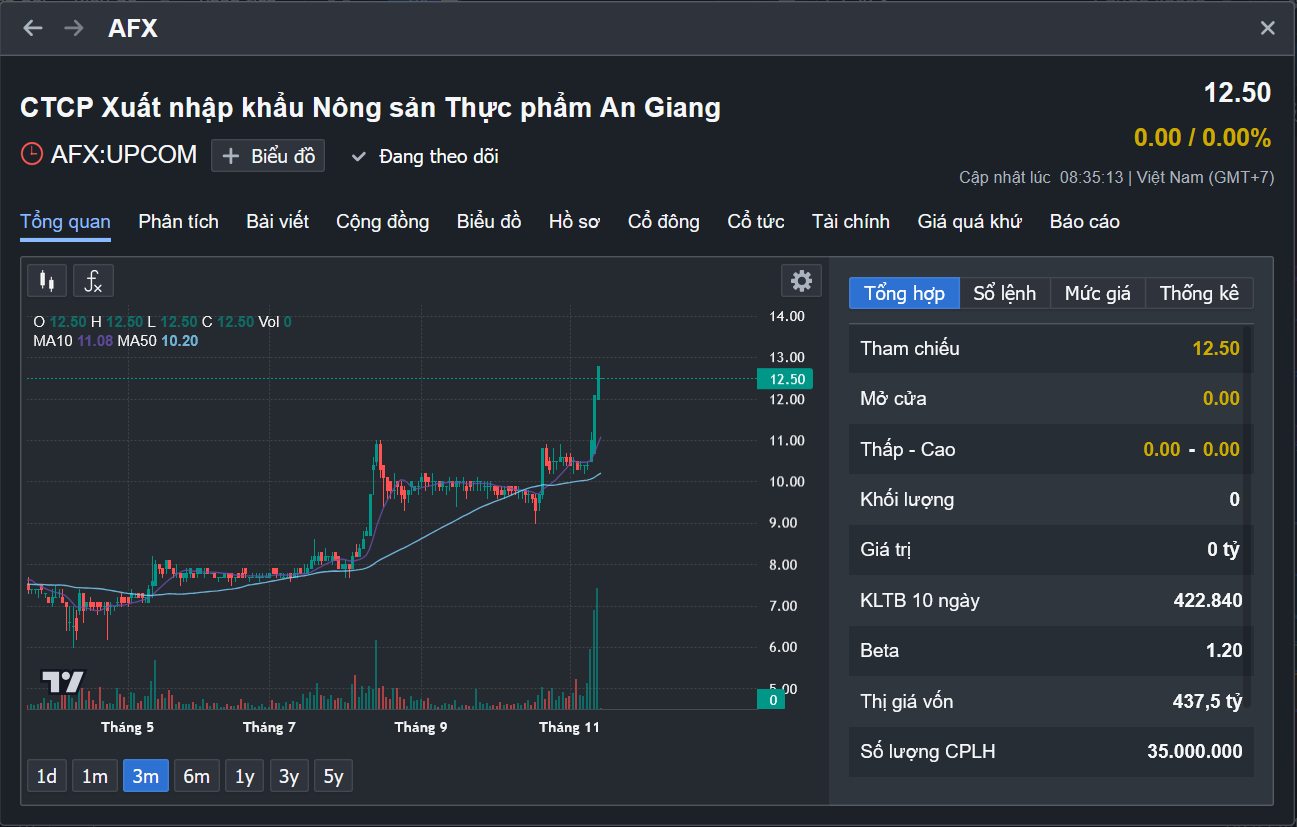Set chart range to 3m

[146, 776]
